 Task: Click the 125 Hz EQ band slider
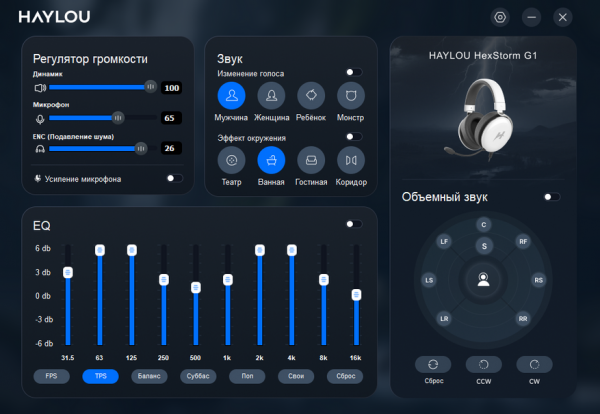[132, 250]
